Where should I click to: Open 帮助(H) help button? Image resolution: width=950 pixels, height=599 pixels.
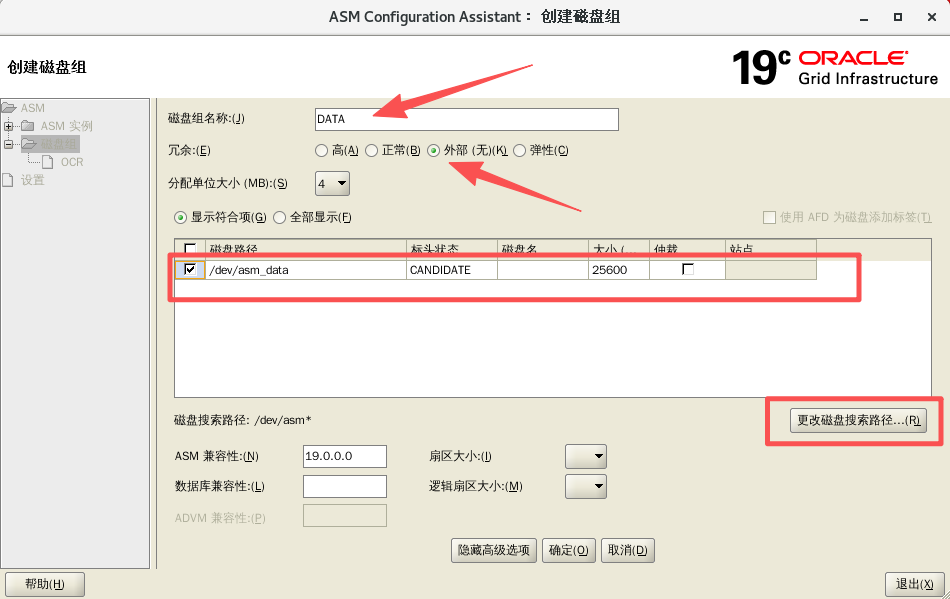pos(45,584)
